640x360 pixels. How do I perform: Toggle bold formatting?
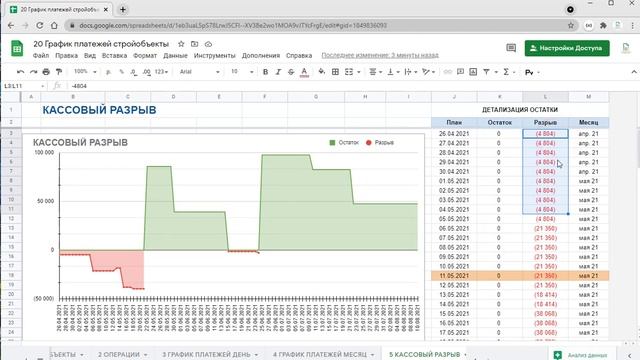(265, 72)
